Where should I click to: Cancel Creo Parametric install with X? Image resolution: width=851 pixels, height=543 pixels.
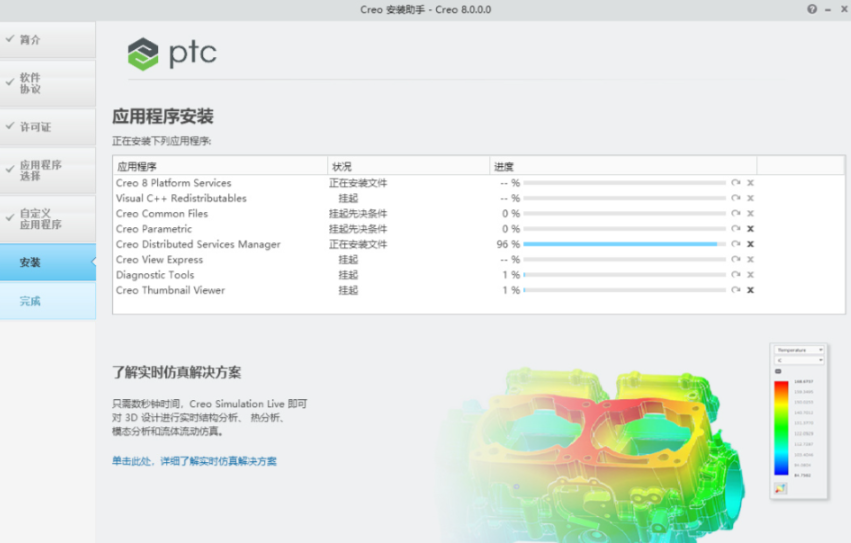pyautogui.click(x=750, y=229)
